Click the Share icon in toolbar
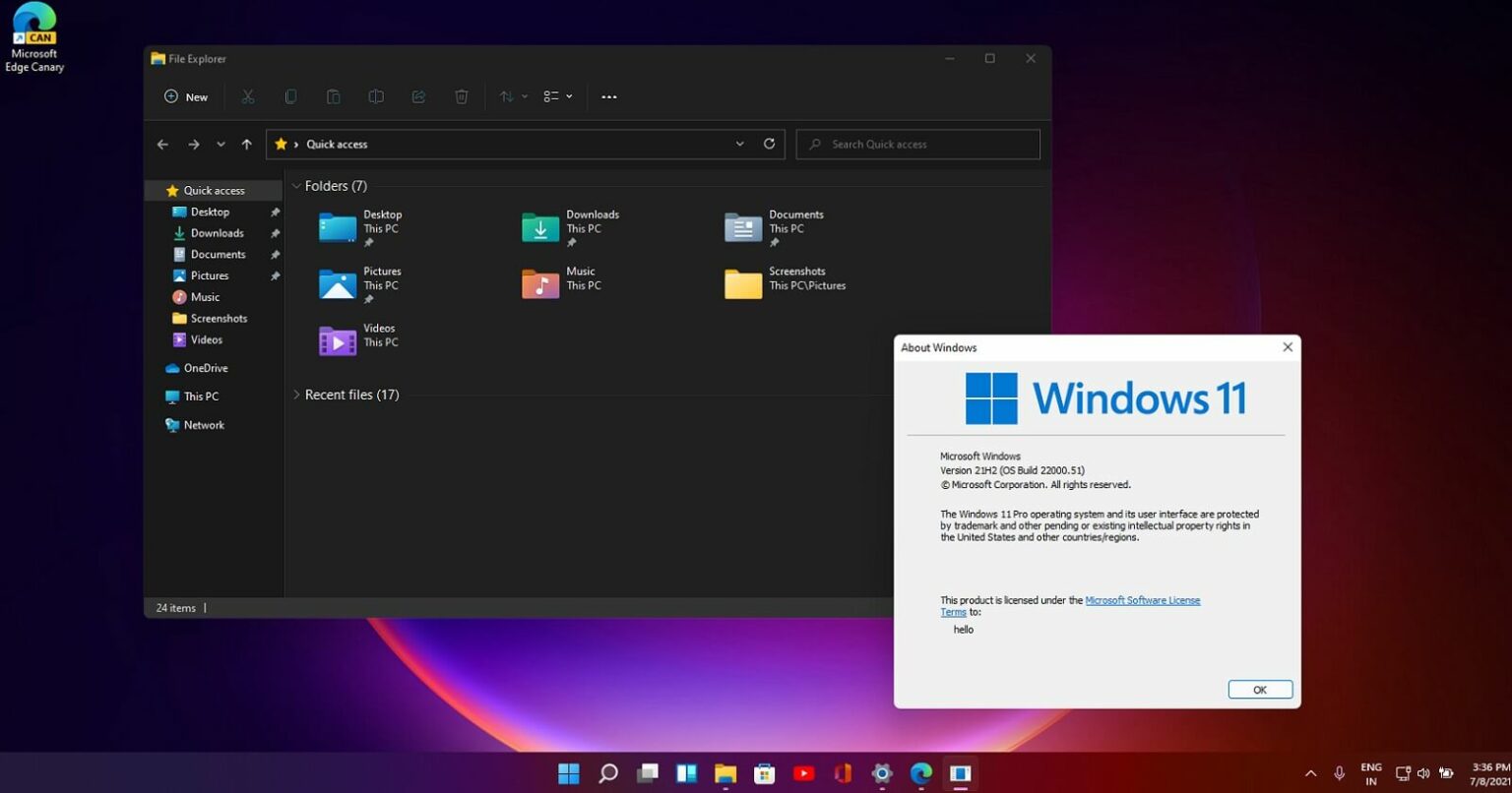The height and width of the screenshot is (793, 1512). (x=418, y=96)
